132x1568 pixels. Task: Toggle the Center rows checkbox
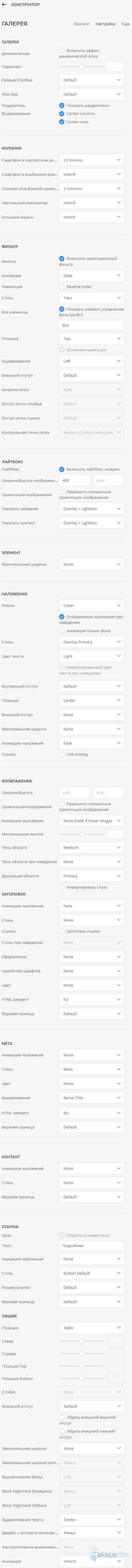coord(62,122)
